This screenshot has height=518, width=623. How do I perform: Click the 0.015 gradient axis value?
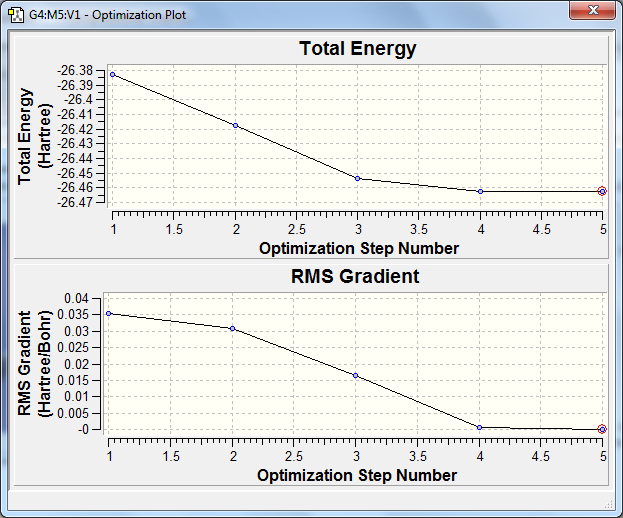click(x=73, y=381)
